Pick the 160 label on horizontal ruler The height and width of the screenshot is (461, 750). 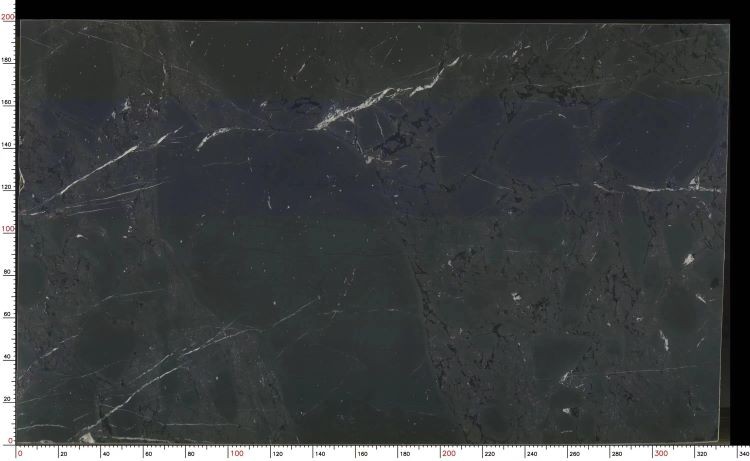coord(362,453)
